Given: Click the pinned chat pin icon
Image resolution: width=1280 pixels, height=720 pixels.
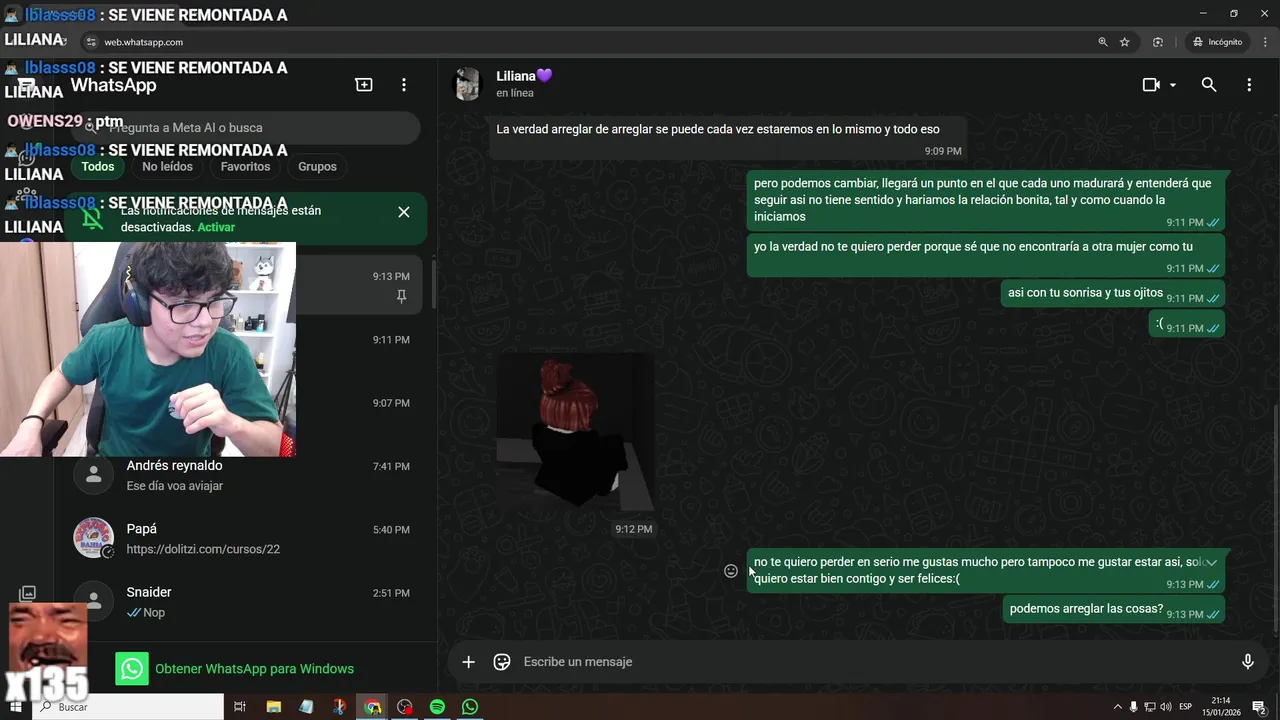Looking at the screenshot, I should (401, 297).
